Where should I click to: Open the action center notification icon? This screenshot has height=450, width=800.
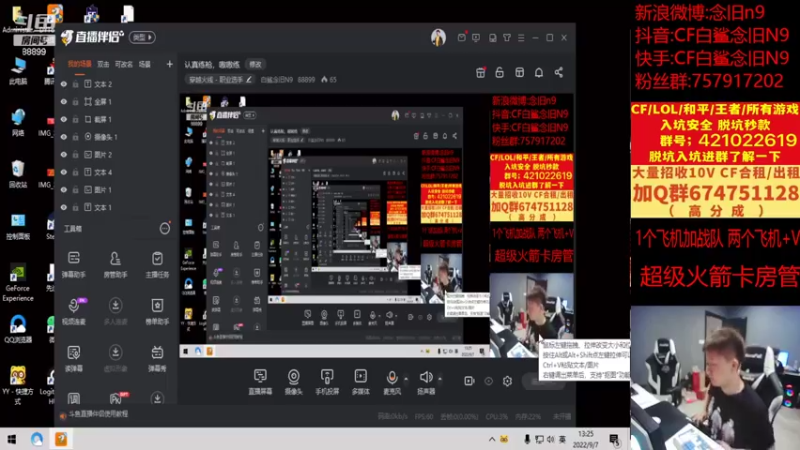pyautogui.click(x=615, y=439)
